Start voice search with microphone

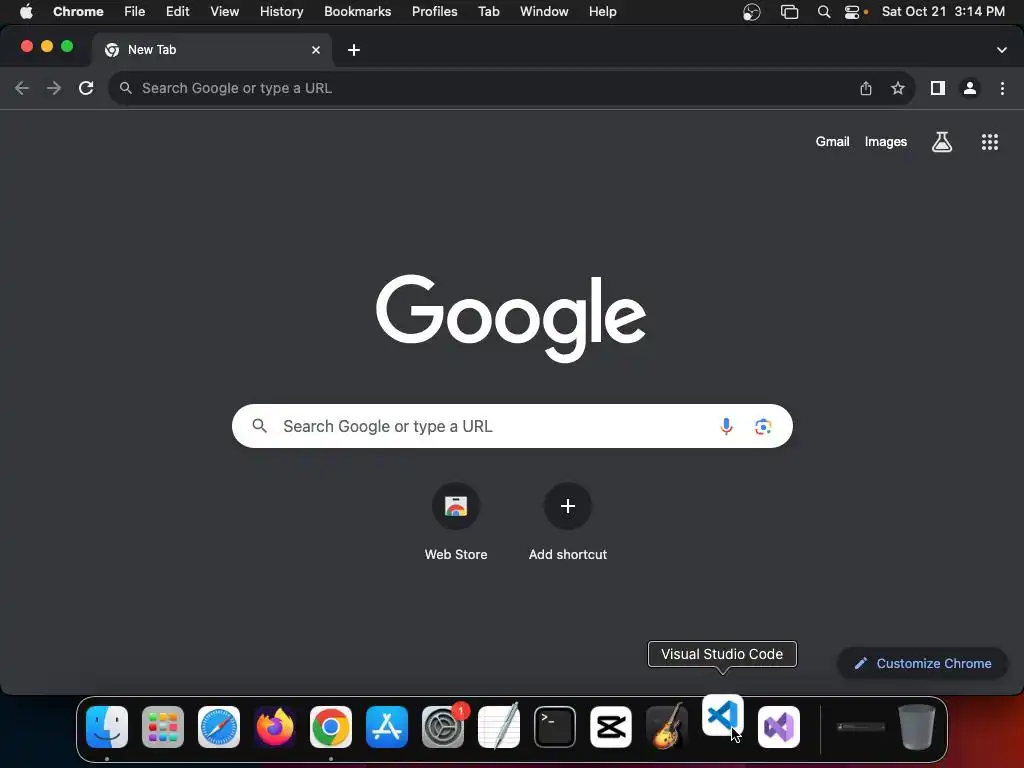(x=726, y=426)
